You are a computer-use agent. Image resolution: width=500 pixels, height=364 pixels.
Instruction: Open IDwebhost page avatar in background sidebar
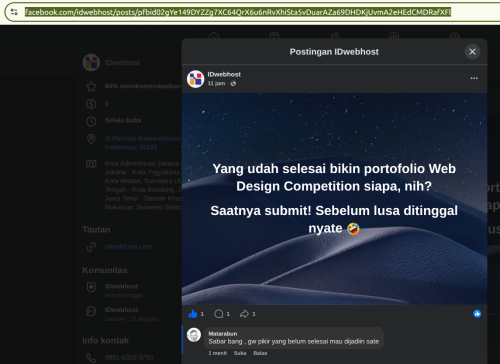(x=91, y=62)
